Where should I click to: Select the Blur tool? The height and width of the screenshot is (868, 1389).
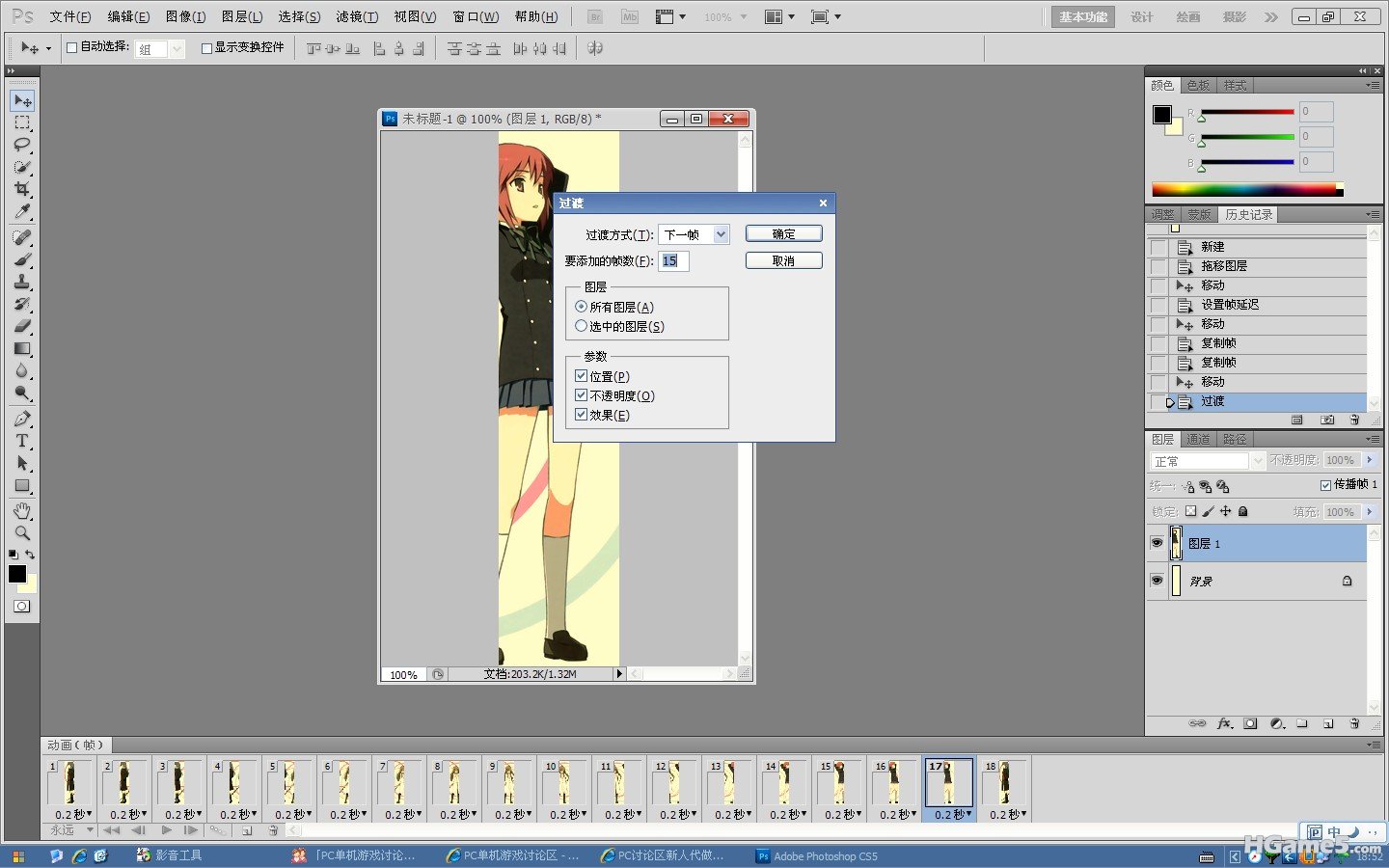(x=22, y=370)
